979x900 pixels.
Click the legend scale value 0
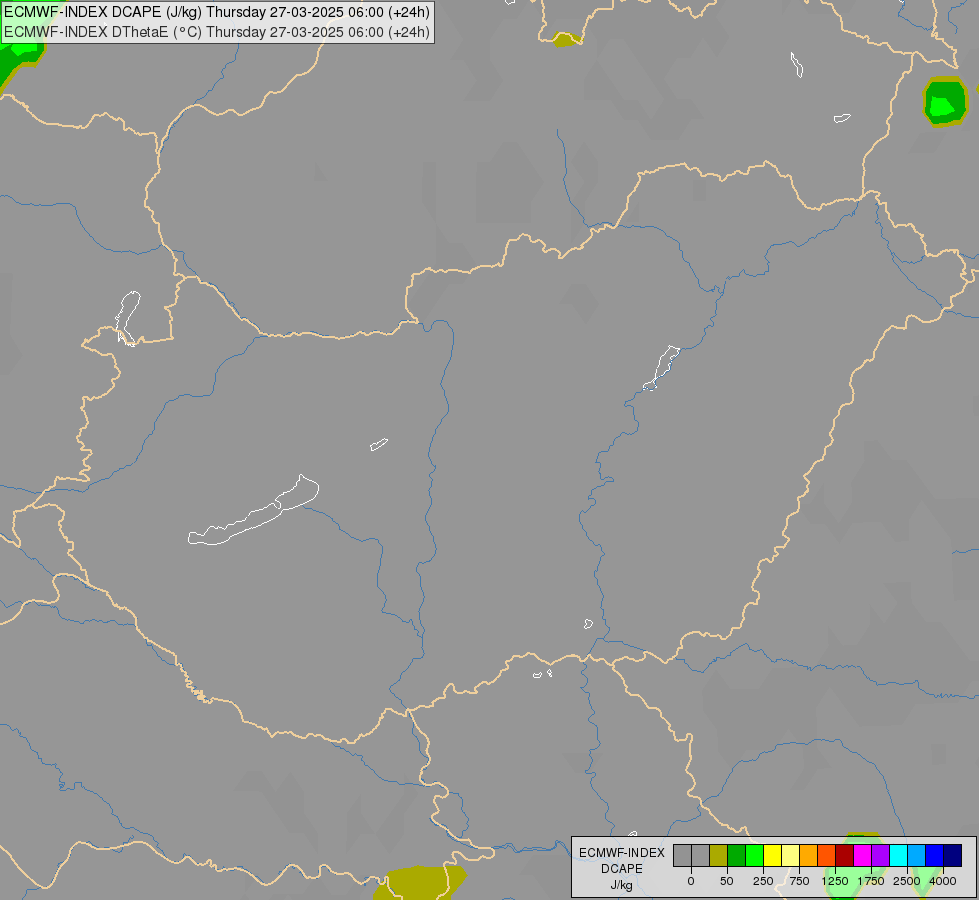pos(691,881)
